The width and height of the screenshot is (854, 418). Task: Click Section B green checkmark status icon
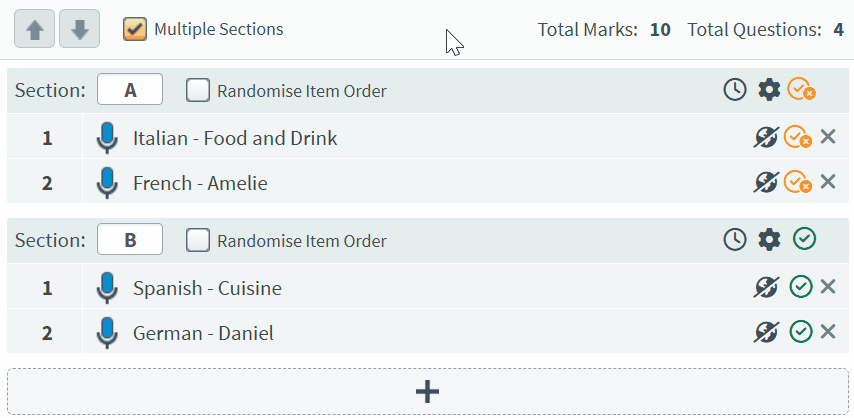pos(804,239)
